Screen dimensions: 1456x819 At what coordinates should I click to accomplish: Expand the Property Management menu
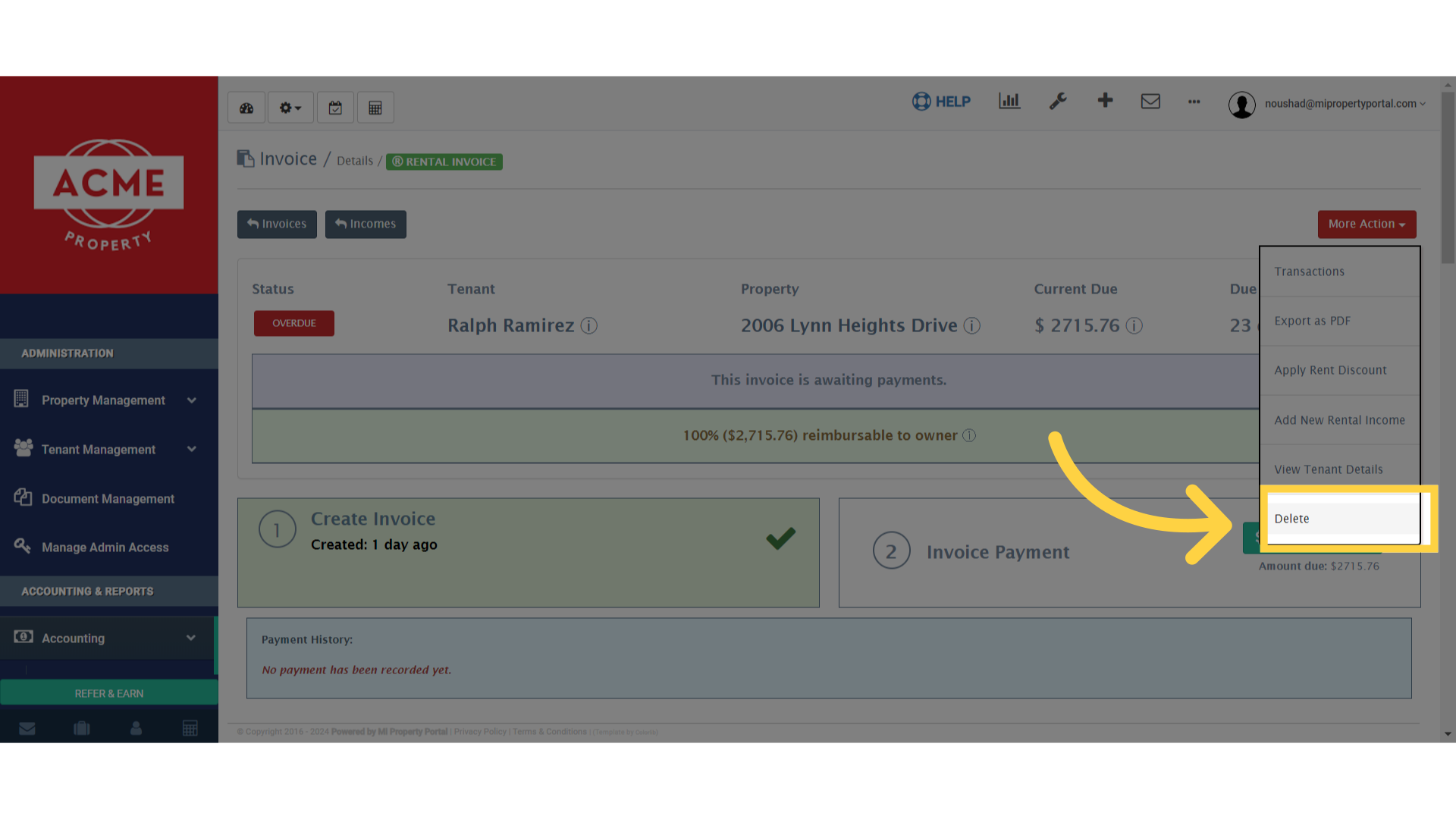tap(192, 400)
